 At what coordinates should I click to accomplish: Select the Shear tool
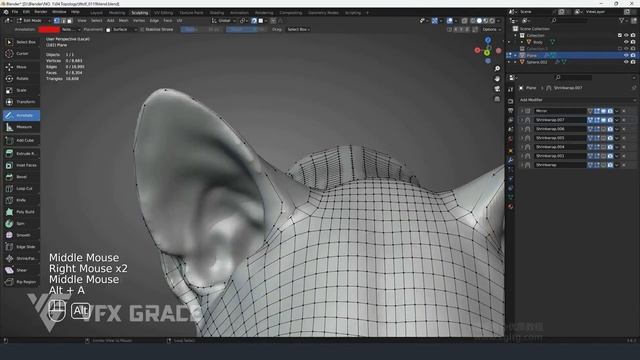[x=22, y=270]
